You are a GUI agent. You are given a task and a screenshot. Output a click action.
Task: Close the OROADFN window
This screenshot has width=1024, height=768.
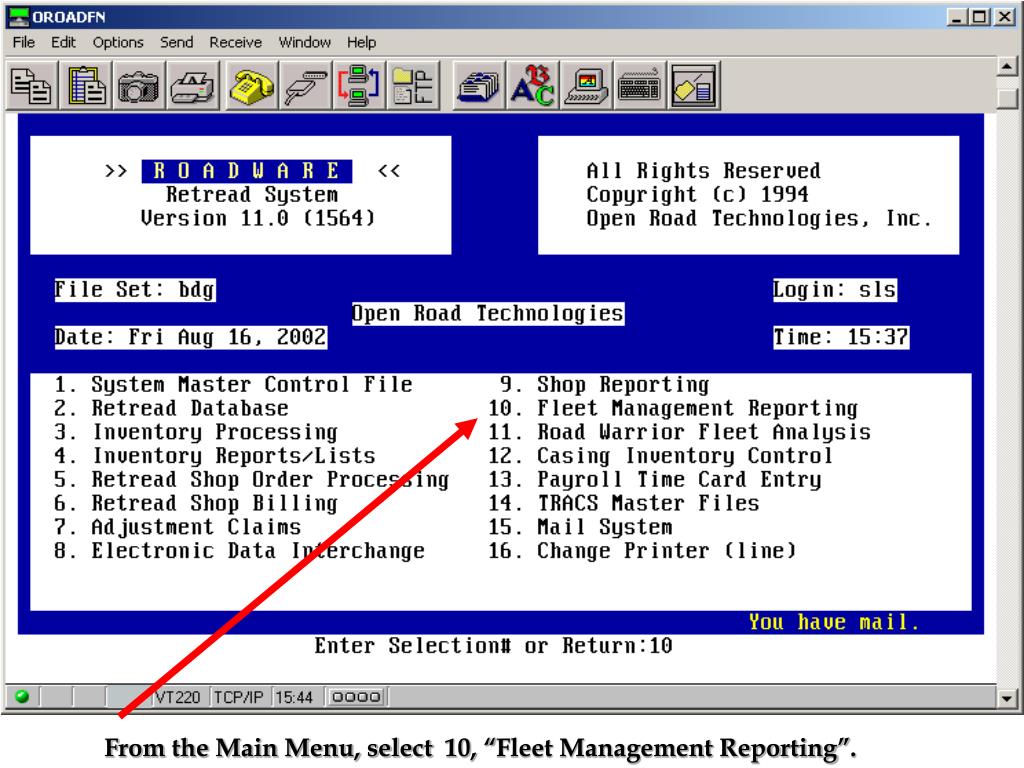coord(1004,17)
